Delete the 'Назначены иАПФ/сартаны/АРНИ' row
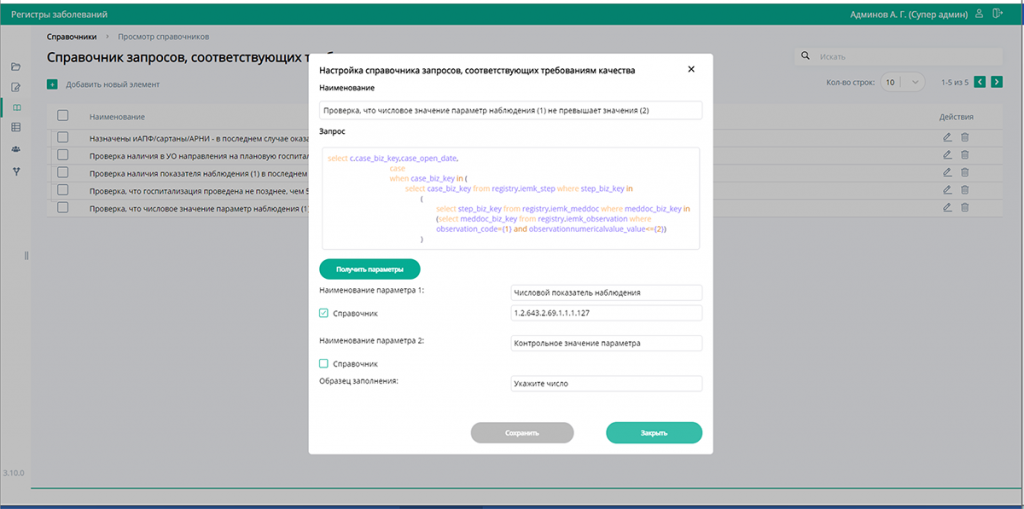This screenshot has height=509, width=1024. tap(965, 137)
